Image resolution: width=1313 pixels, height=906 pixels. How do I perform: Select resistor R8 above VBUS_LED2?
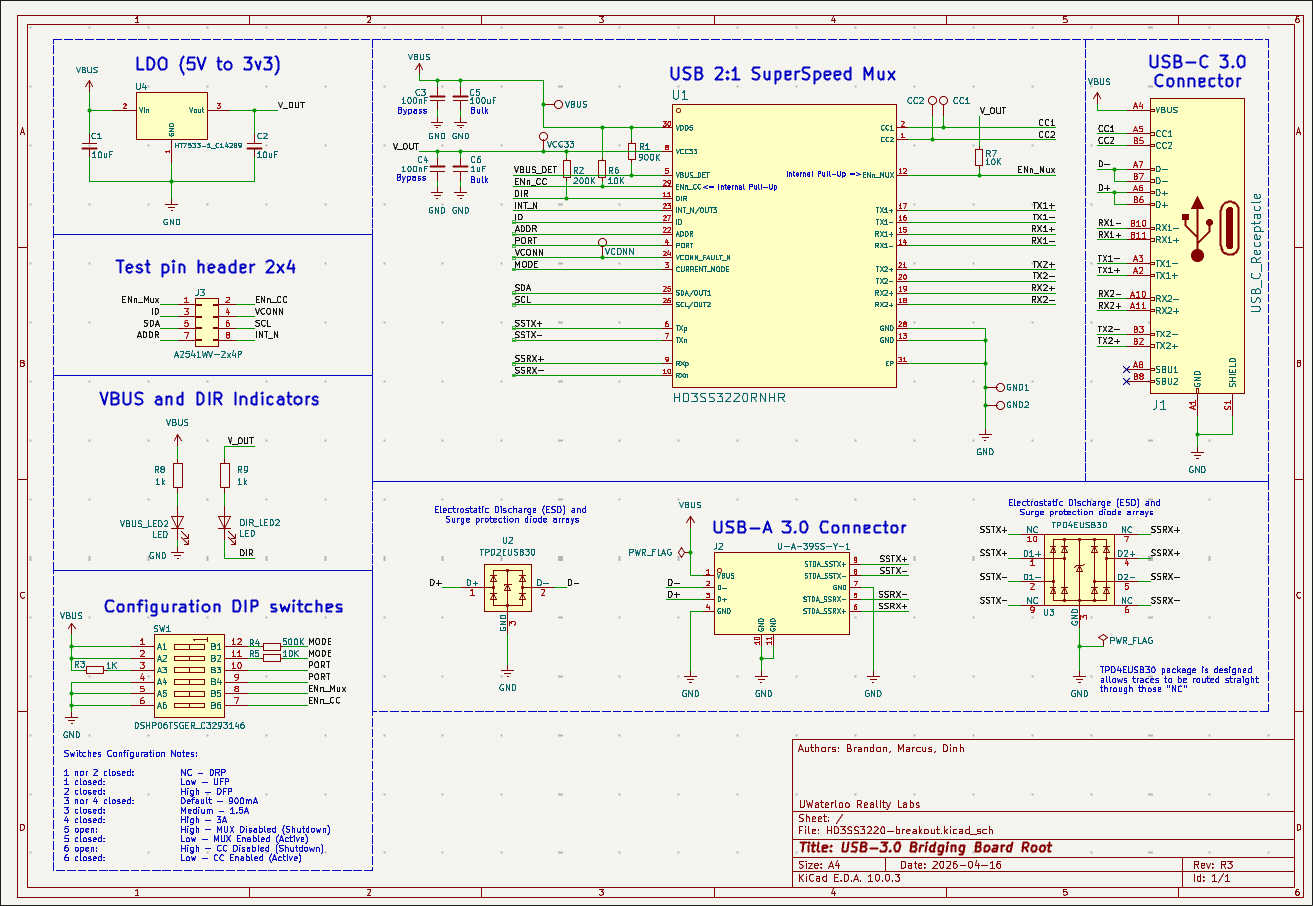pos(177,475)
